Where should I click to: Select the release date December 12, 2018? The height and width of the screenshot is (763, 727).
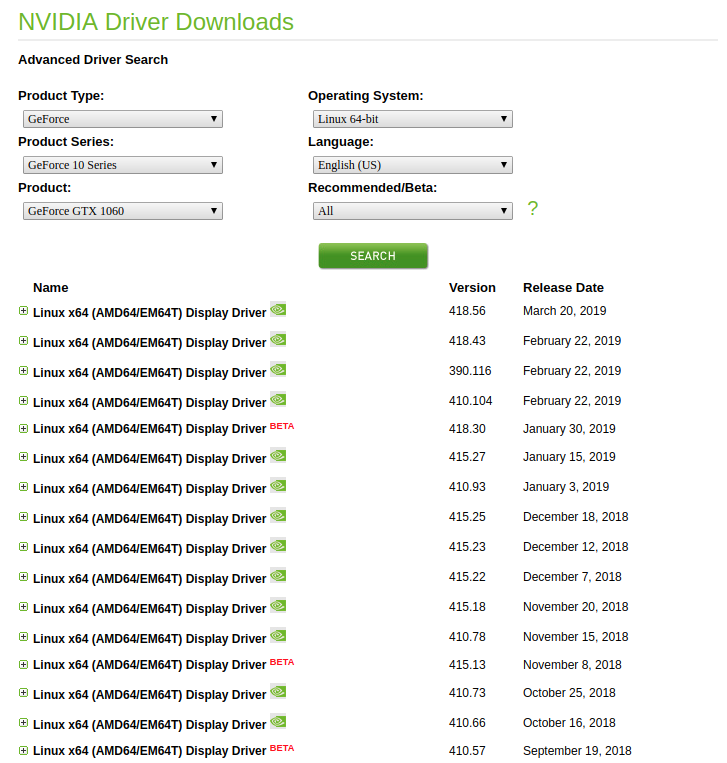click(x=575, y=546)
